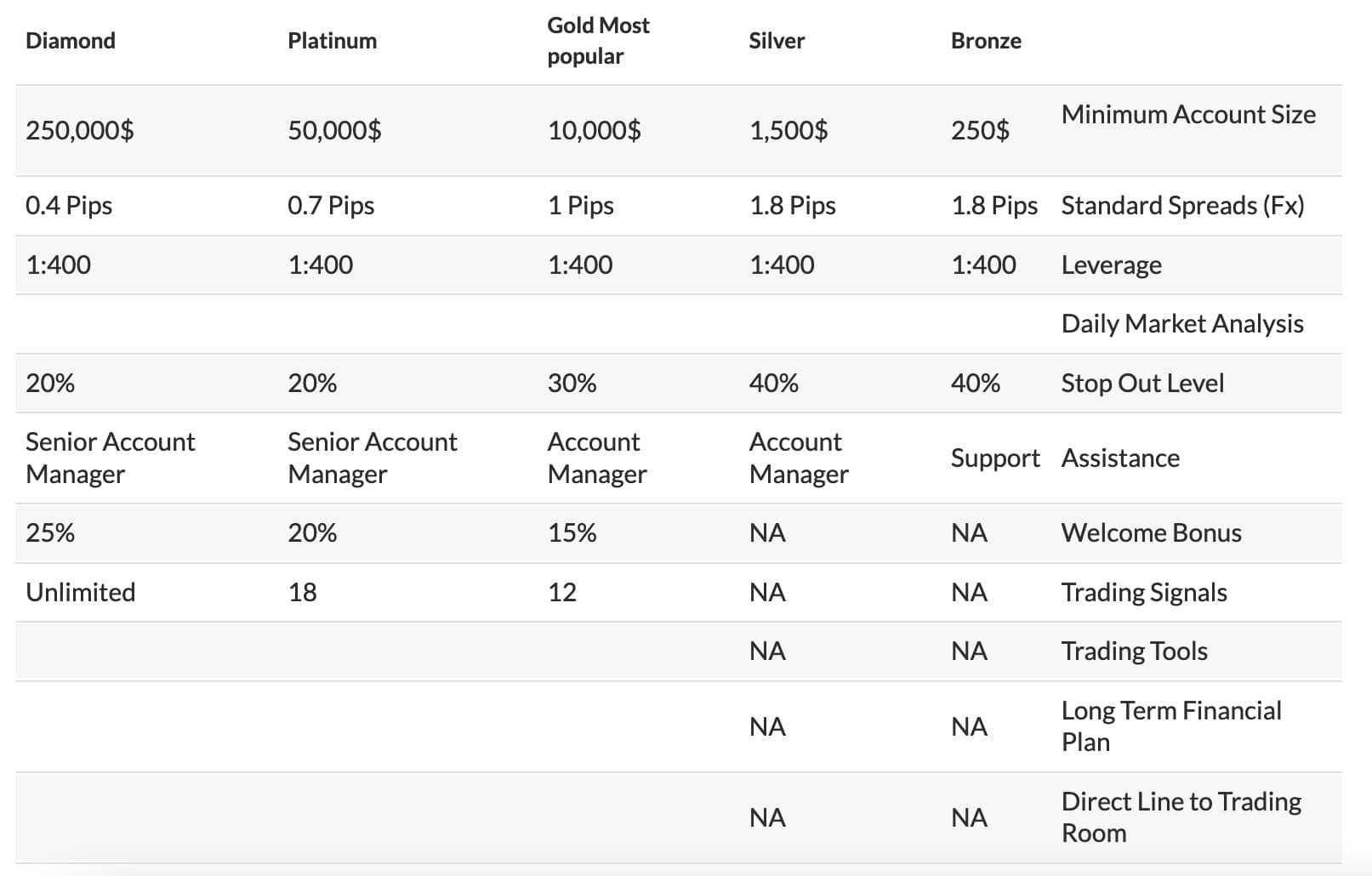
Task: Click the Silver column header
Action: coord(776,41)
